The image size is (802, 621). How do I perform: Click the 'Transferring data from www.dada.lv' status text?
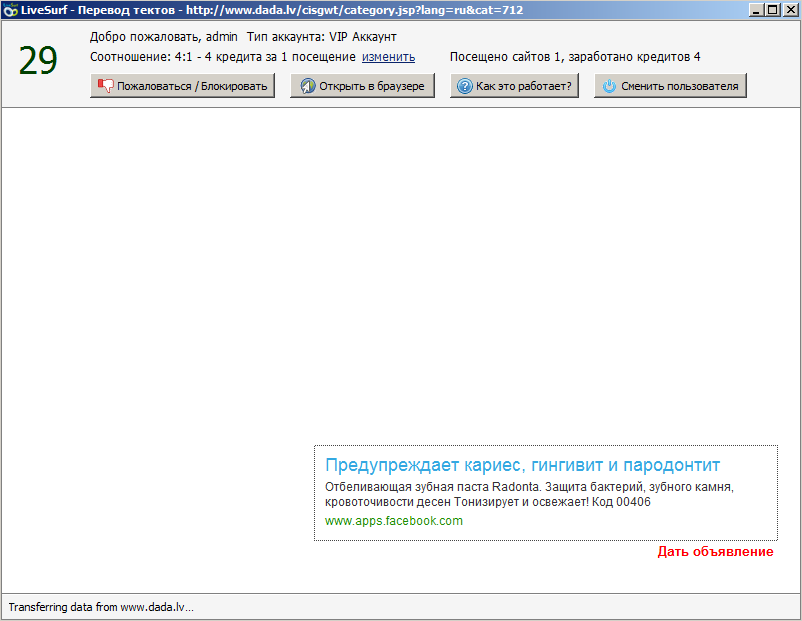(x=101, y=607)
